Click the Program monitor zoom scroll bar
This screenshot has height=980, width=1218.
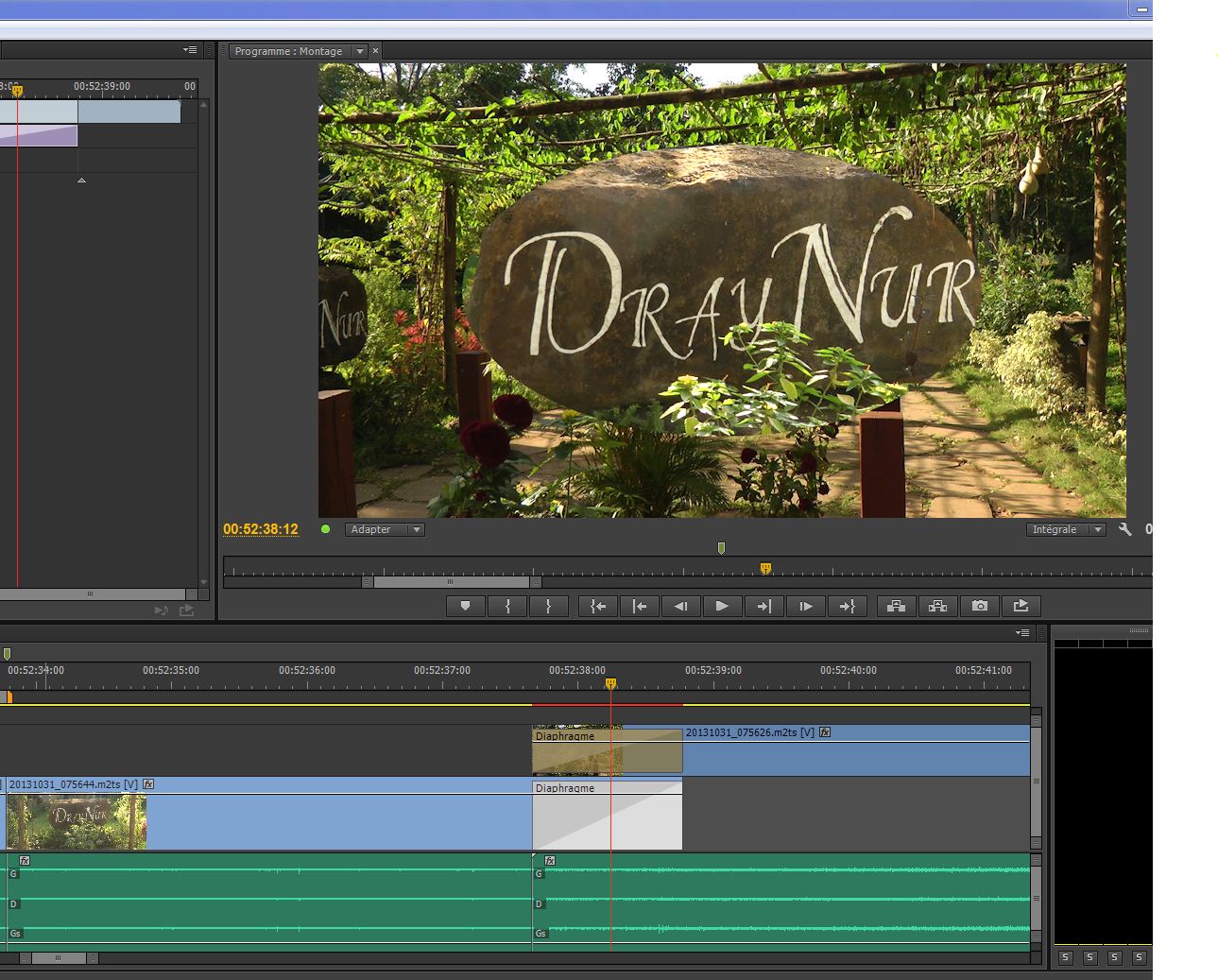tap(452, 582)
